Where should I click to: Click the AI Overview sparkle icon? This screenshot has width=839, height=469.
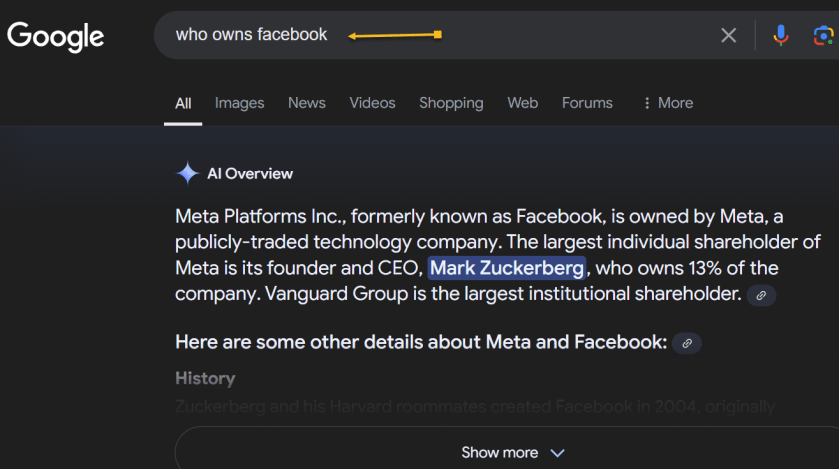pyautogui.click(x=187, y=173)
